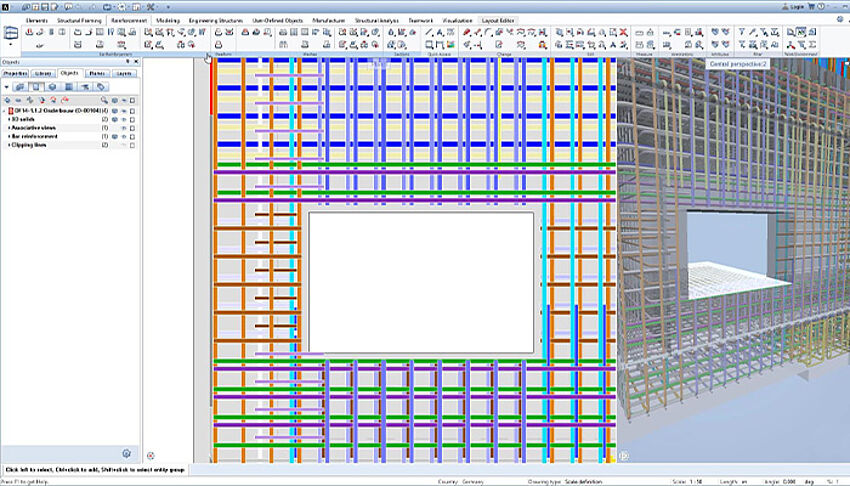Expand the 3D solids tree node
The width and height of the screenshot is (850, 486).
[9, 119]
